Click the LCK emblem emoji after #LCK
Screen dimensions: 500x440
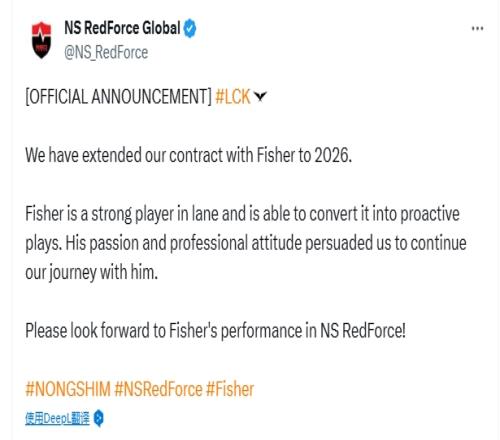pyautogui.click(x=260, y=96)
